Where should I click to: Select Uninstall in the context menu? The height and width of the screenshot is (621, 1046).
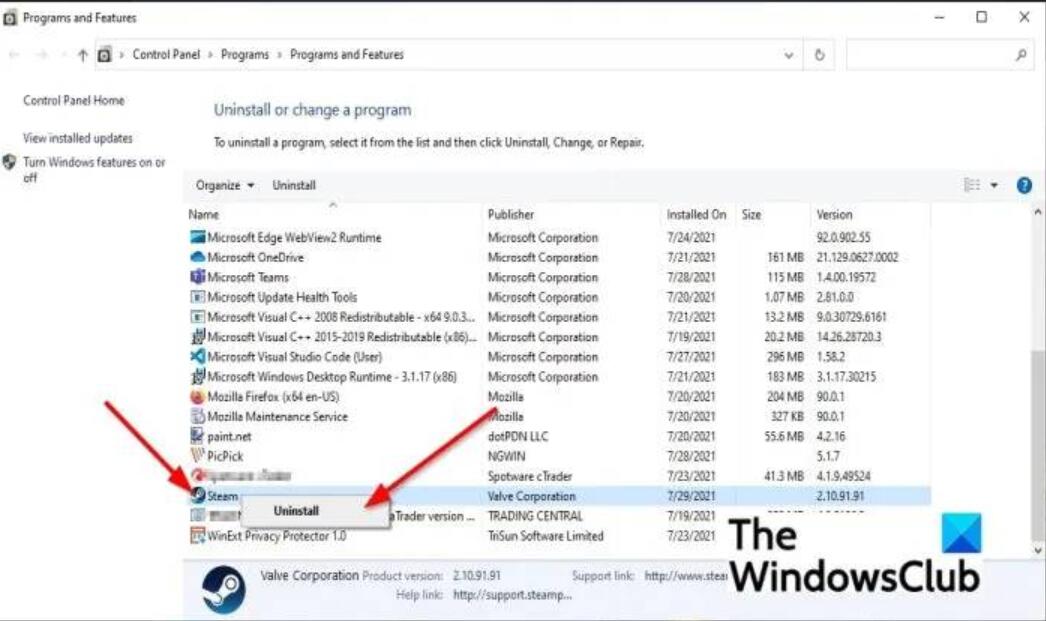(296, 511)
